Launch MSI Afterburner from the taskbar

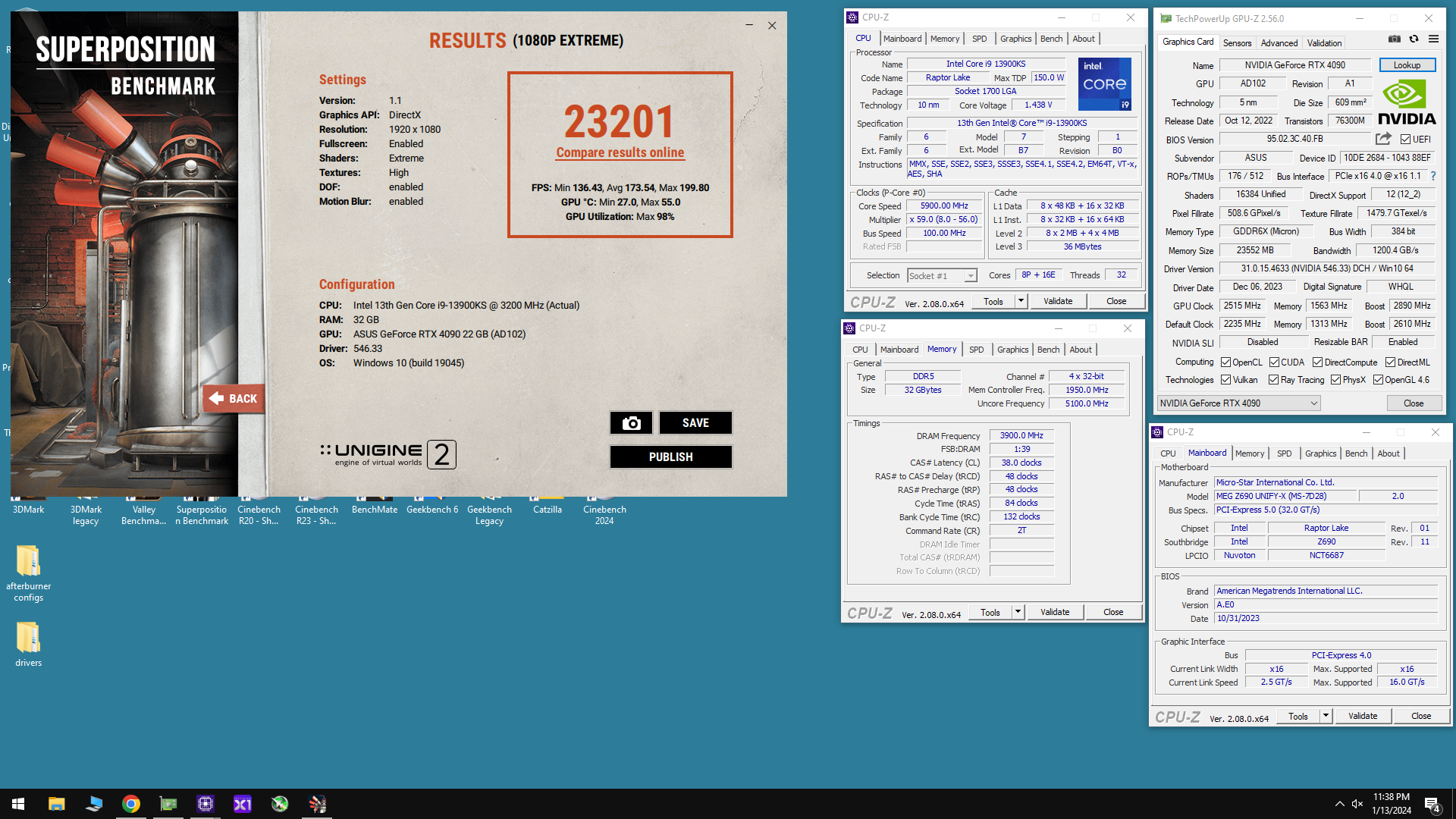coord(280,804)
